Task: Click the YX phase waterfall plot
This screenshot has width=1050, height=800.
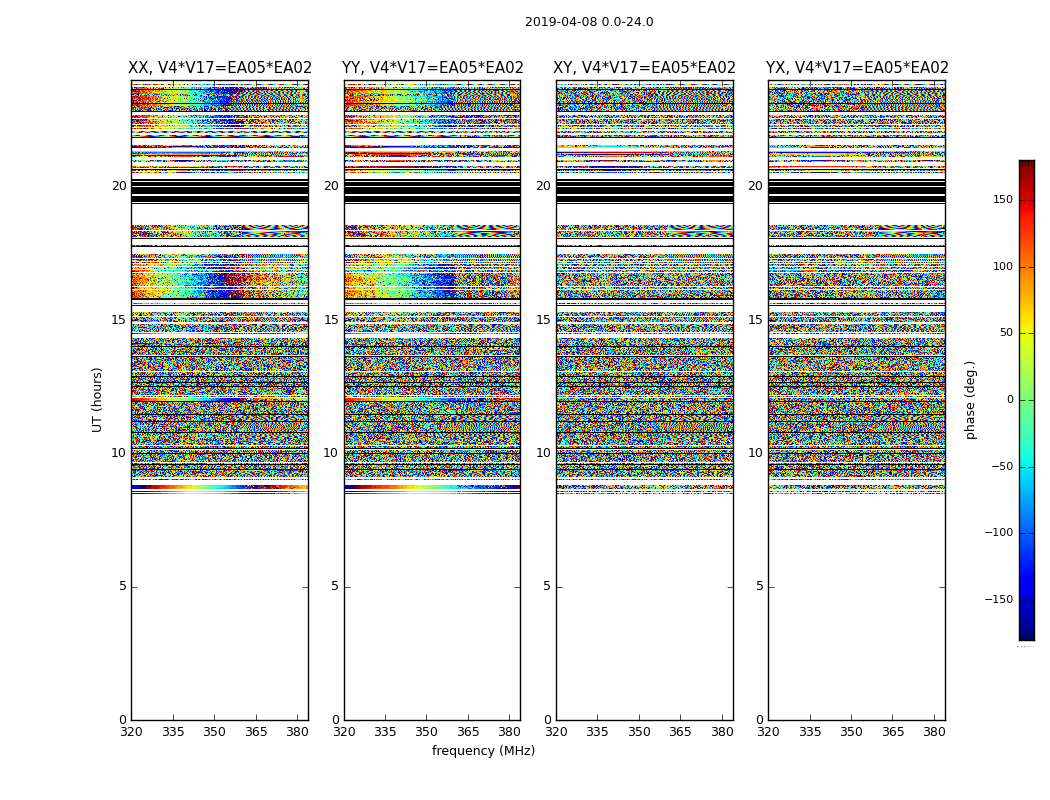Action: (x=856, y=400)
